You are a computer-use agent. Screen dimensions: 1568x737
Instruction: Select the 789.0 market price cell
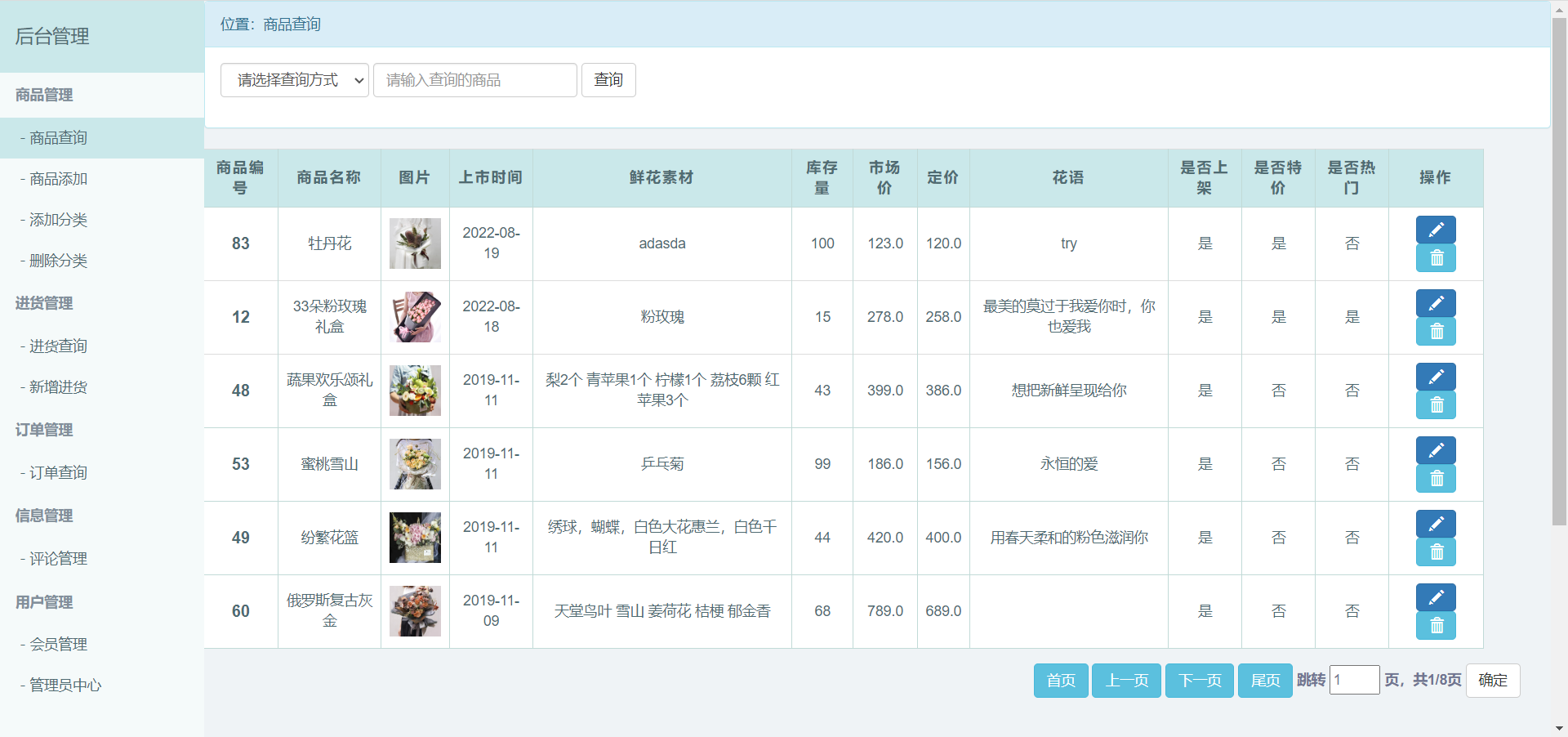(885, 611)
